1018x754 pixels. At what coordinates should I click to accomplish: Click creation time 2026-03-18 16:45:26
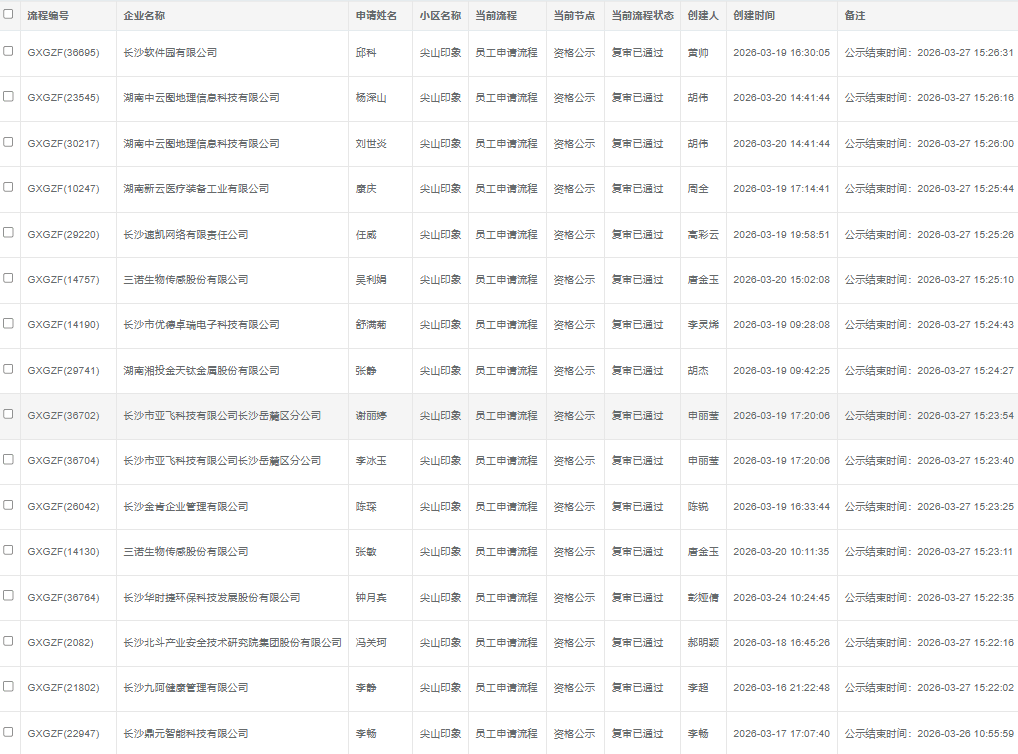[782, 643]
